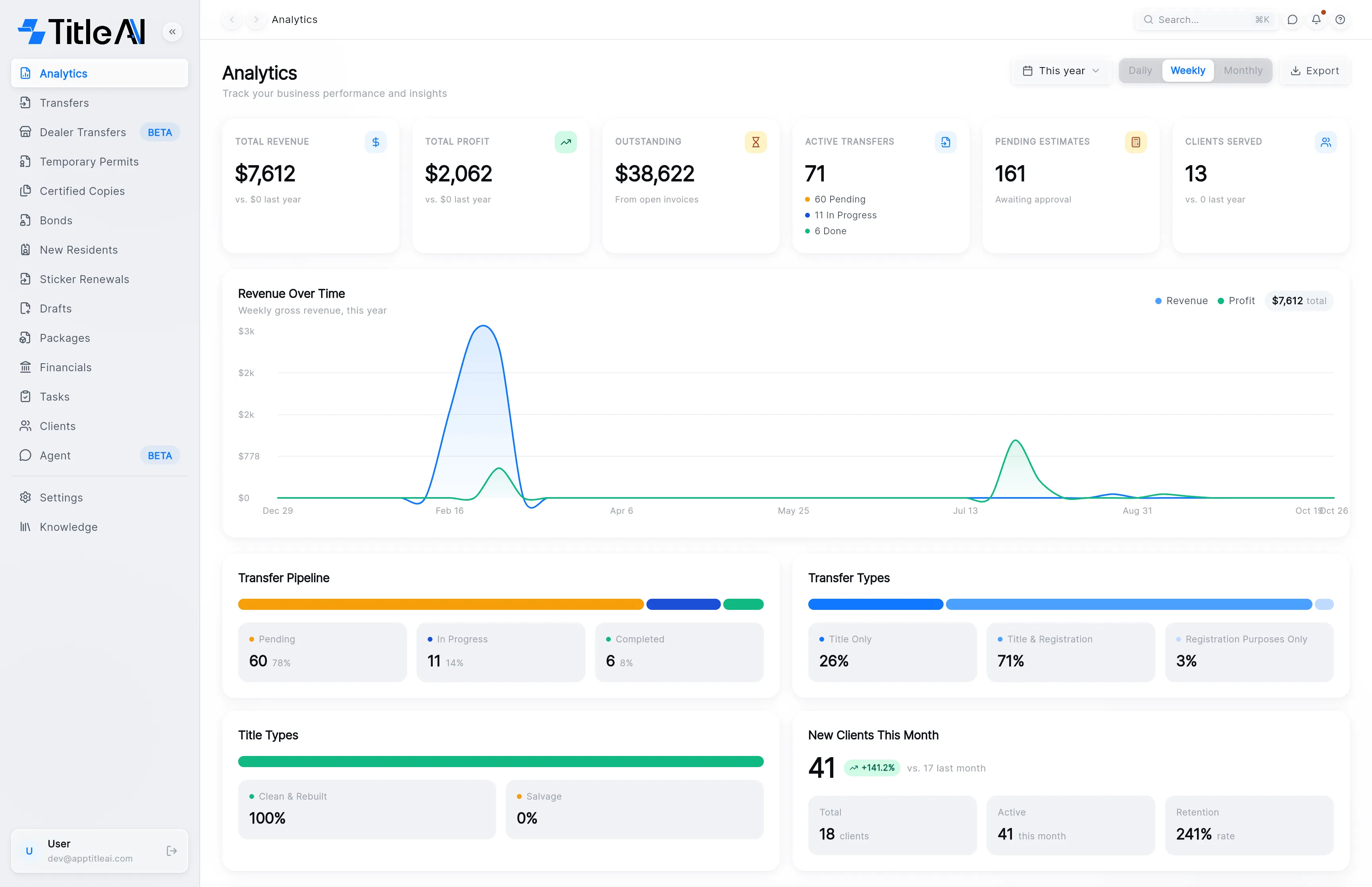Click the help question-mark icon
This screenshot has height=887, width=1372.
pos(1340,19)
